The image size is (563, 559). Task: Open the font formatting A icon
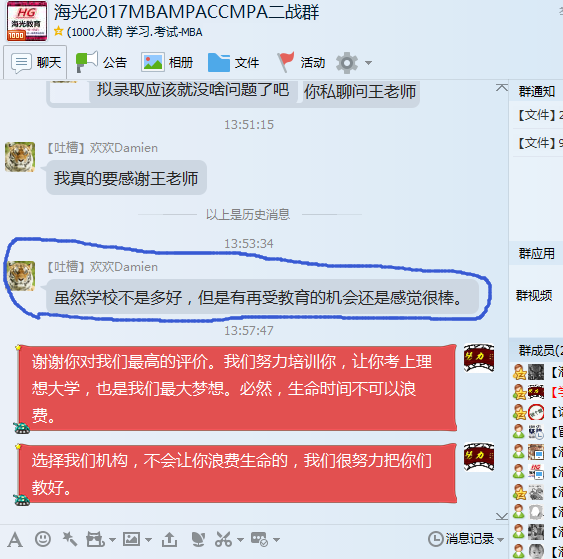coord(15,539)
